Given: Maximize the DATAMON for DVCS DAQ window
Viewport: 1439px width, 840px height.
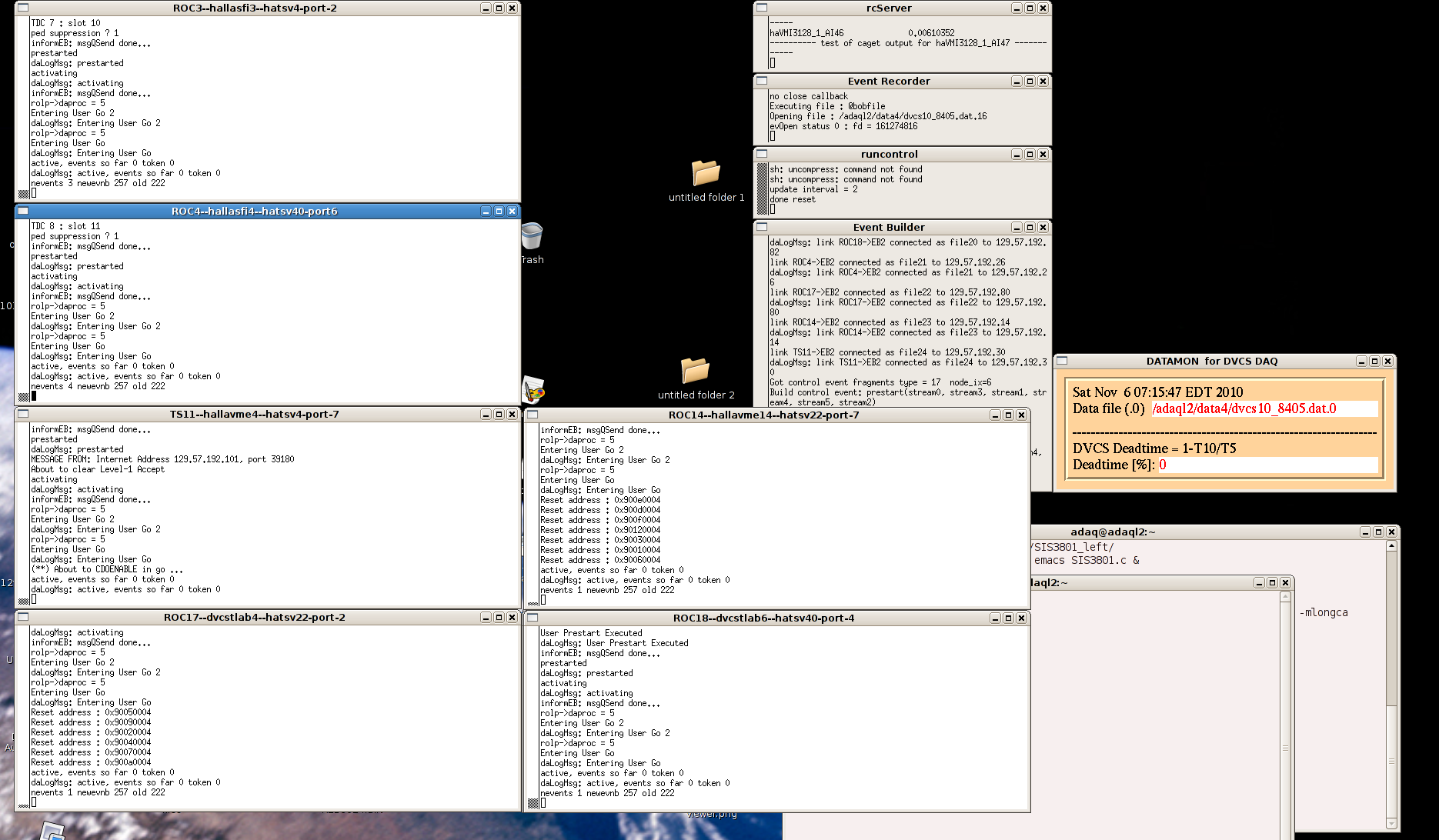Looking at the screenshot, I should [x=1374, y=361].
